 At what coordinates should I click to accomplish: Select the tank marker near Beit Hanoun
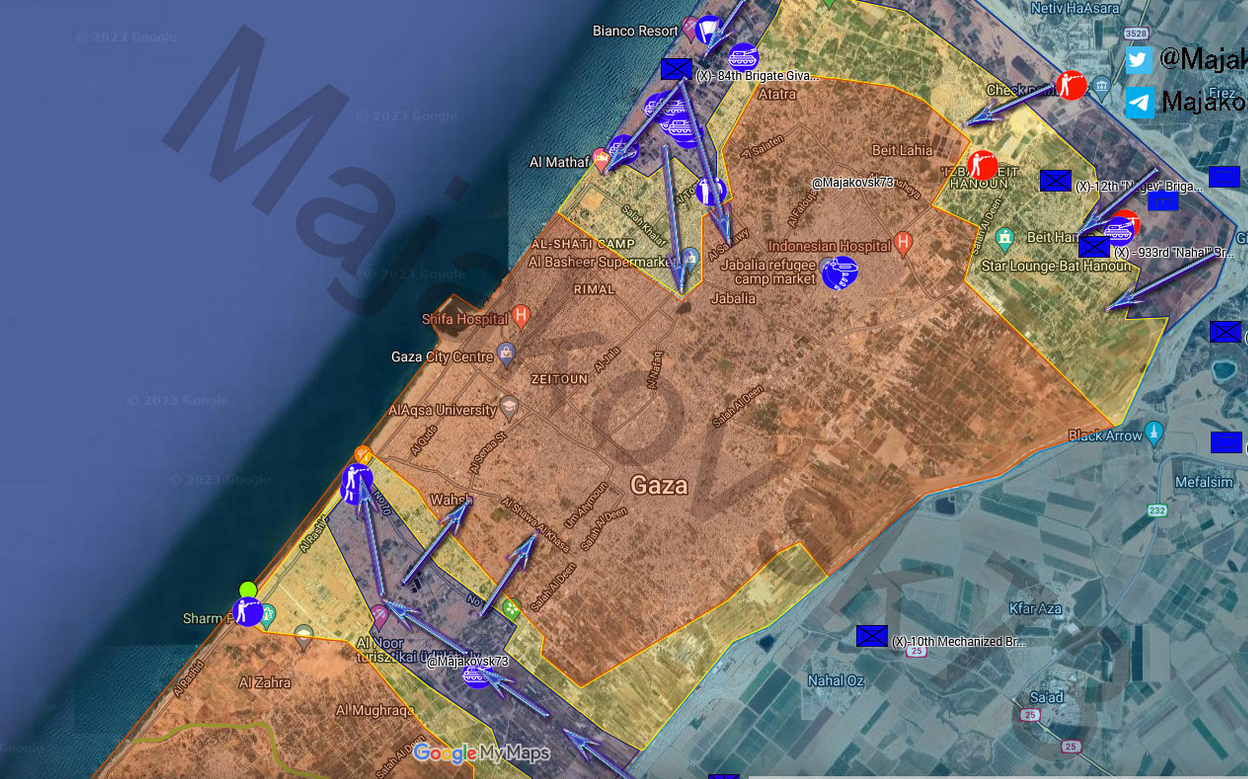[x=1120, y=231]
